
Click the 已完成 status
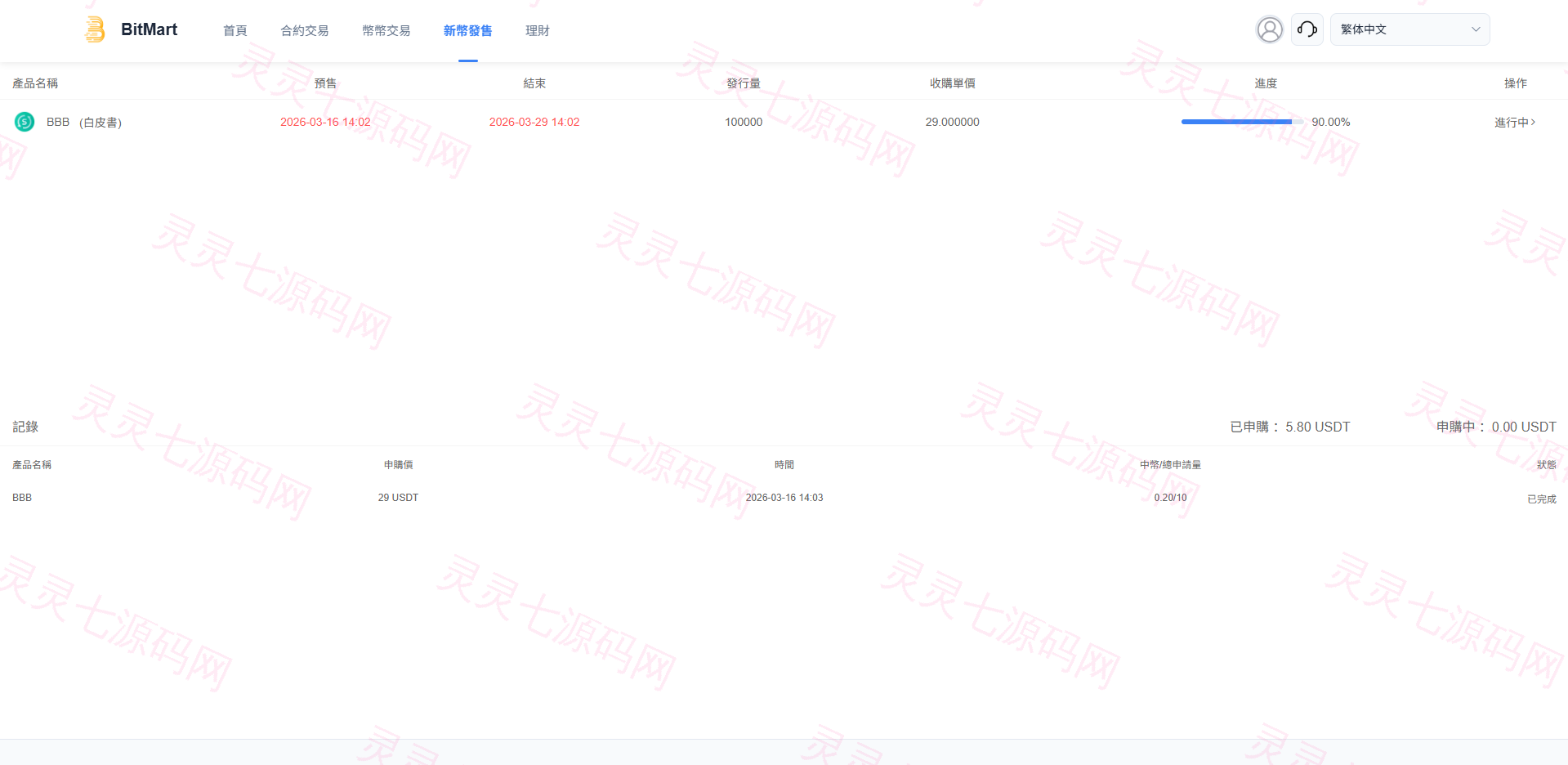click(1542, 499)
